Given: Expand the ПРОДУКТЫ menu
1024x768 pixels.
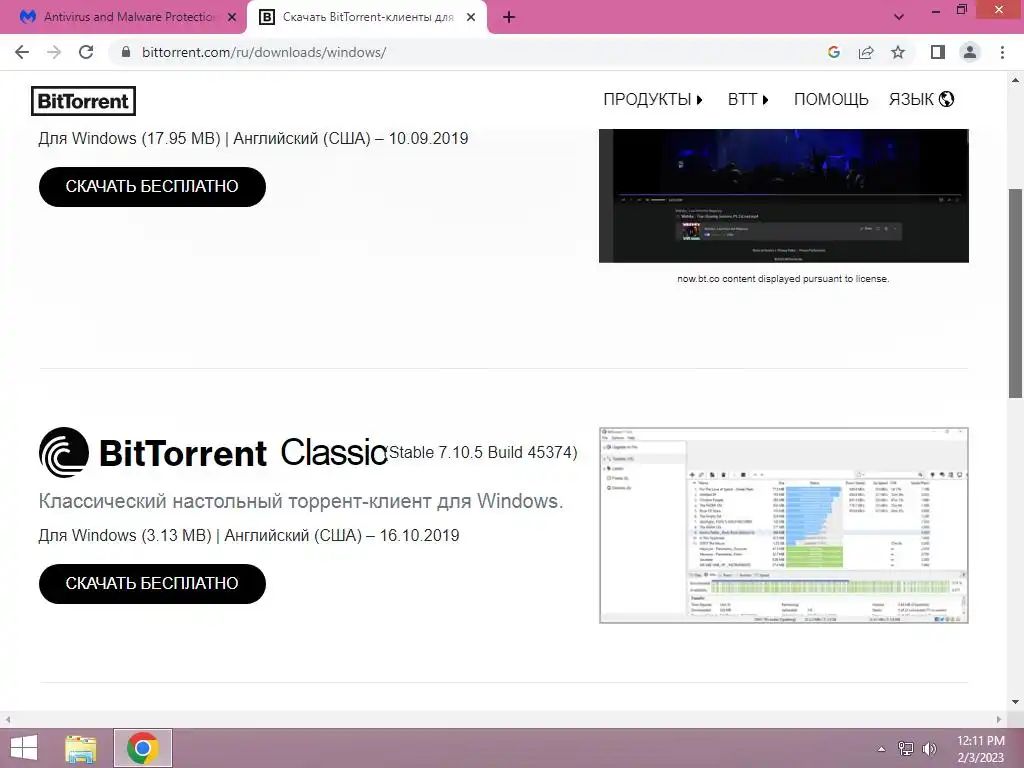Looking at the screenshot, I should pyautogui.click(x=653, y=99).
